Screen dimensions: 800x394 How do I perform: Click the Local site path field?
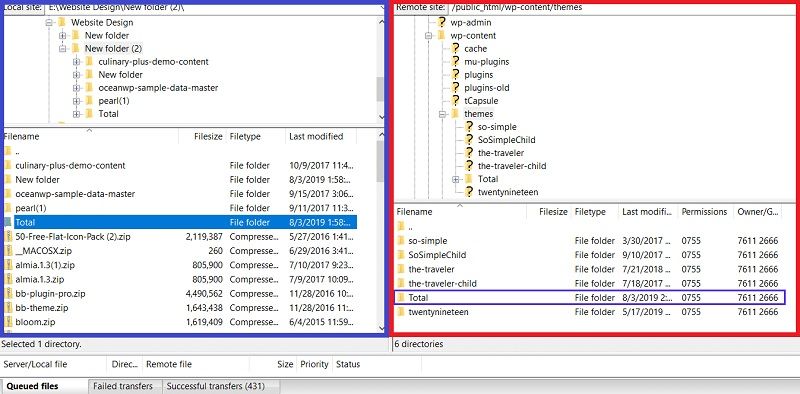[x=213, y=8]
